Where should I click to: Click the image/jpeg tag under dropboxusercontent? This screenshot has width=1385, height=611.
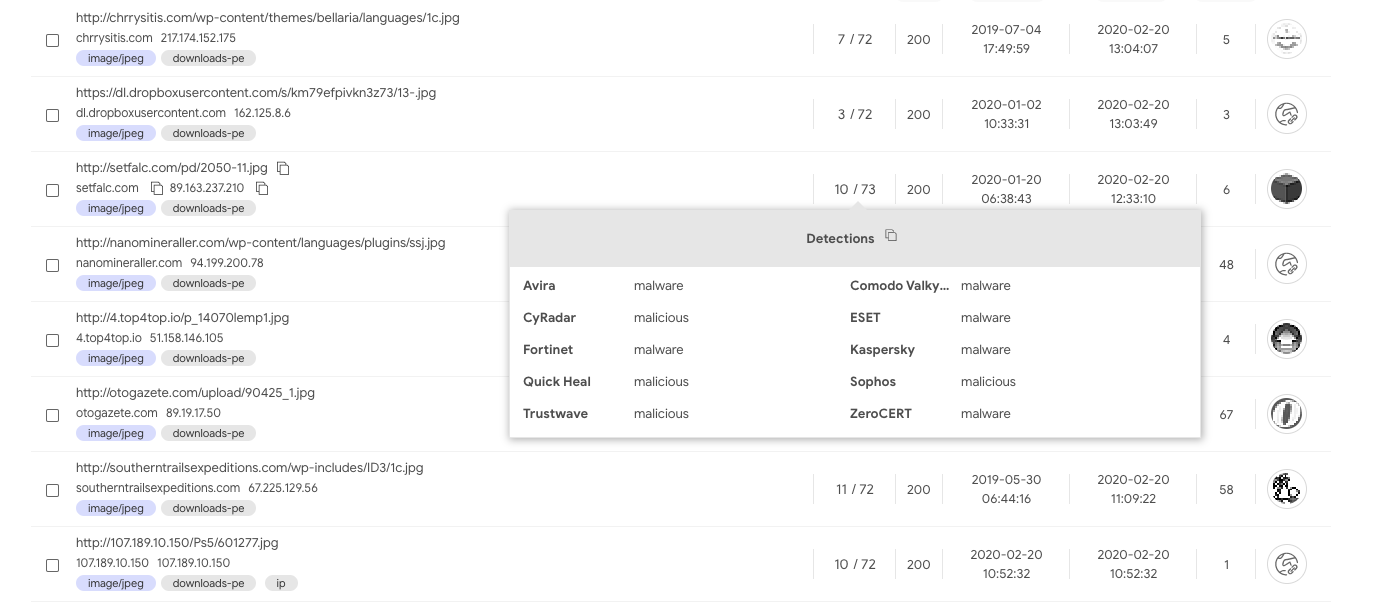116,133
